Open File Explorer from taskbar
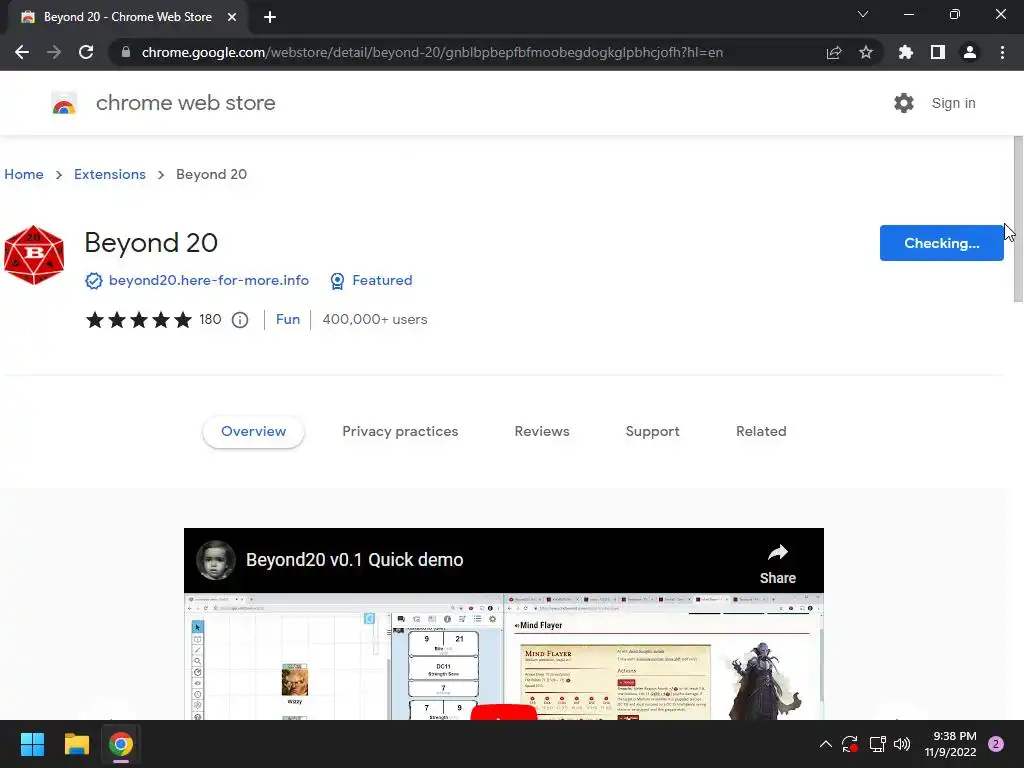This screenshot has height=768, width=1024. 76,744
